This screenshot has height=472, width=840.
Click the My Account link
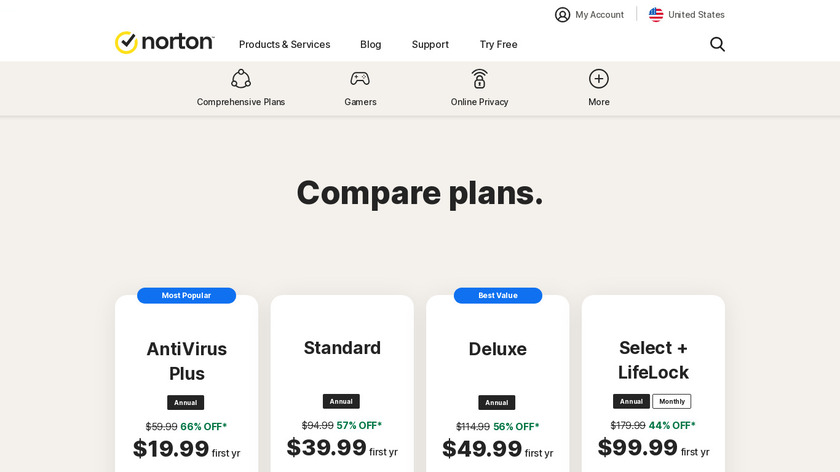(x=599, y=15)
